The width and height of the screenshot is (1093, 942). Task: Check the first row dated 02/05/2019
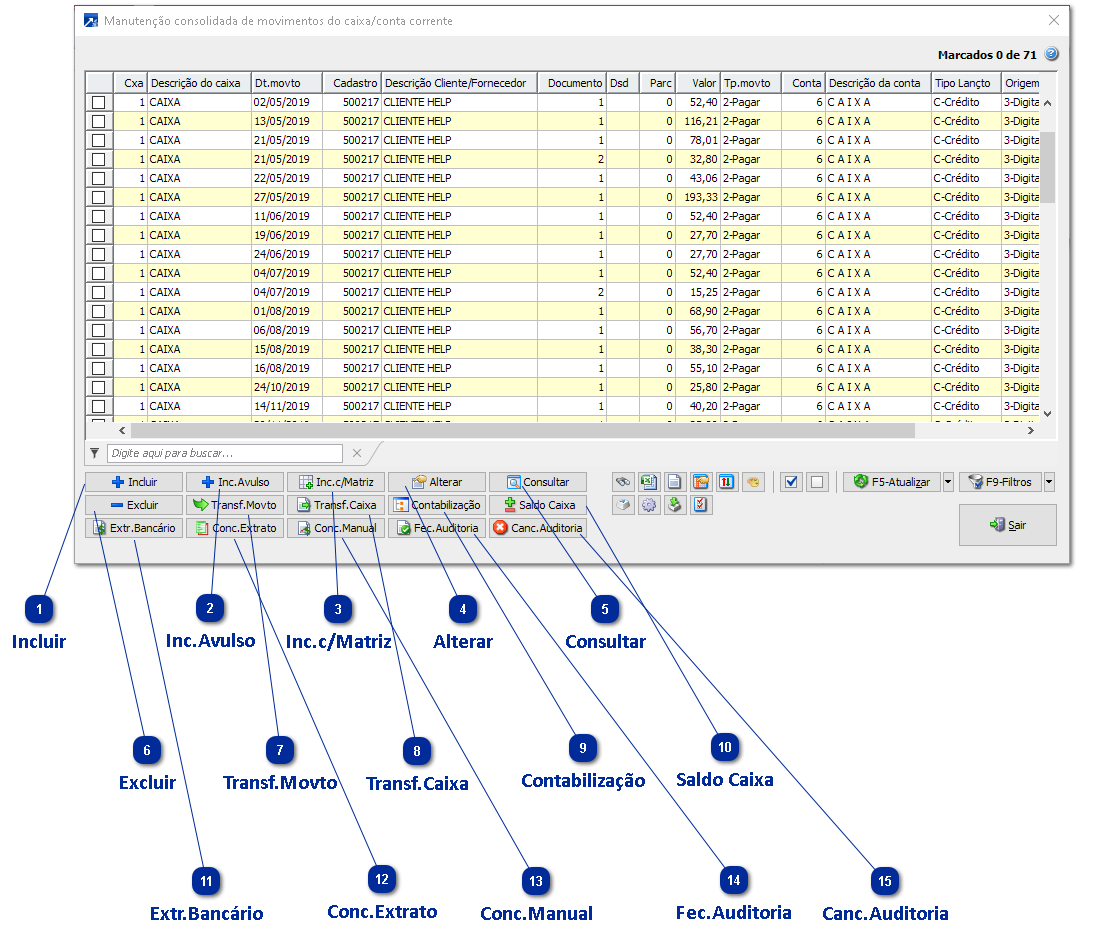(x=98, y=102)
